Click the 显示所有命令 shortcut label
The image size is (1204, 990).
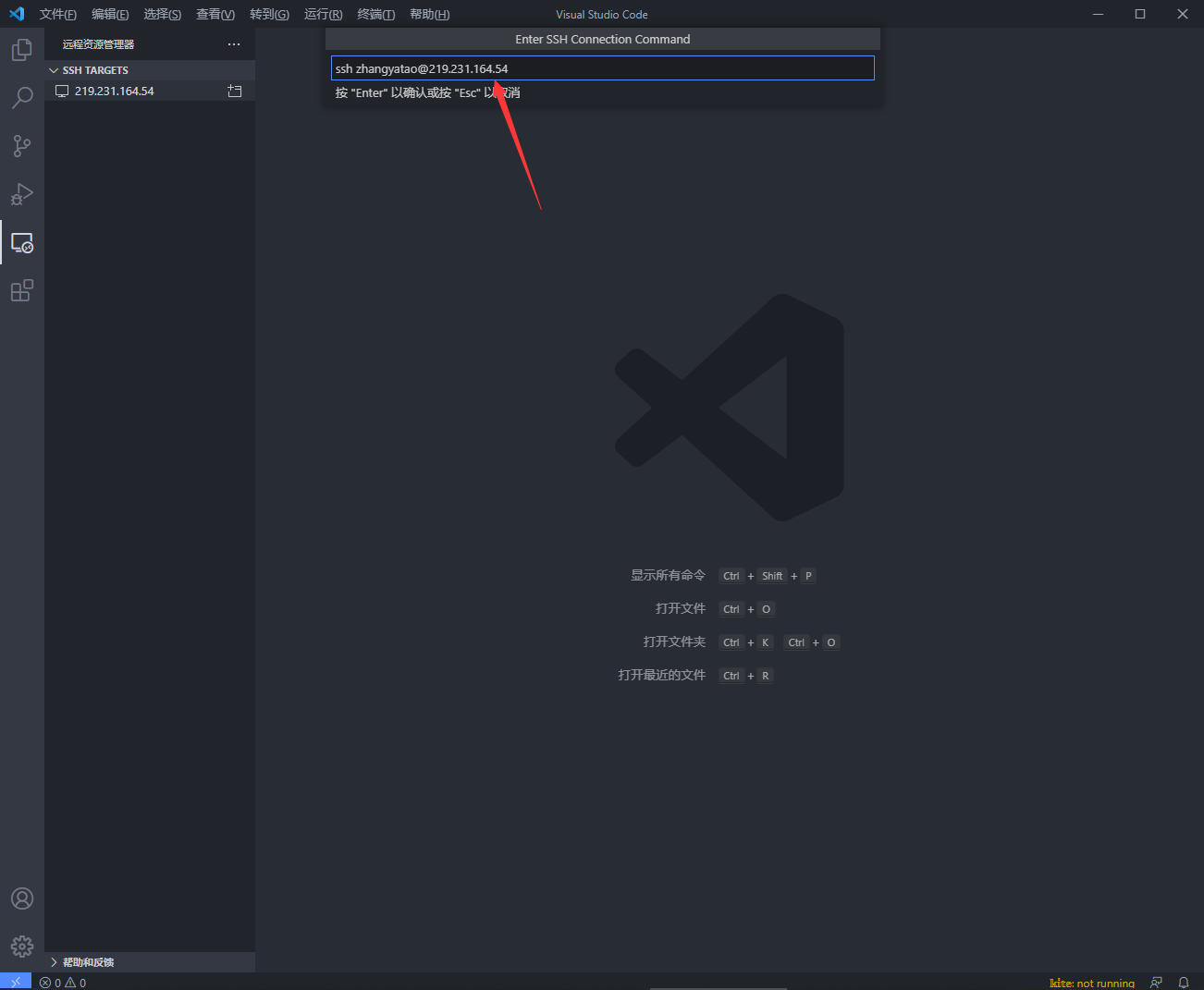668,576
